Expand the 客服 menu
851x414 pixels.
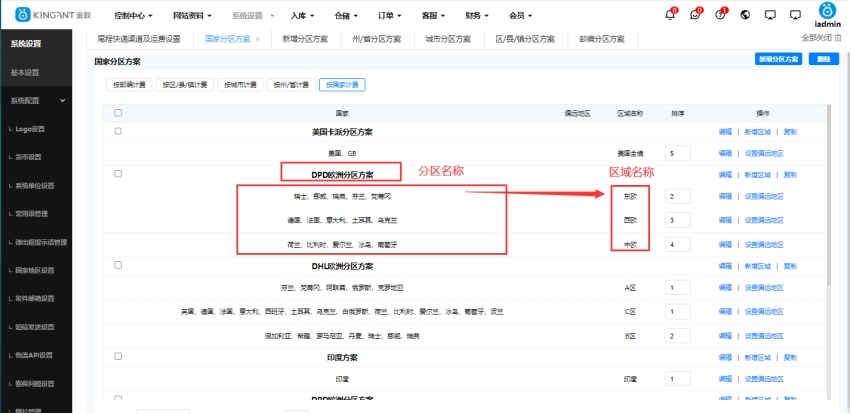(x=433, y=16)
